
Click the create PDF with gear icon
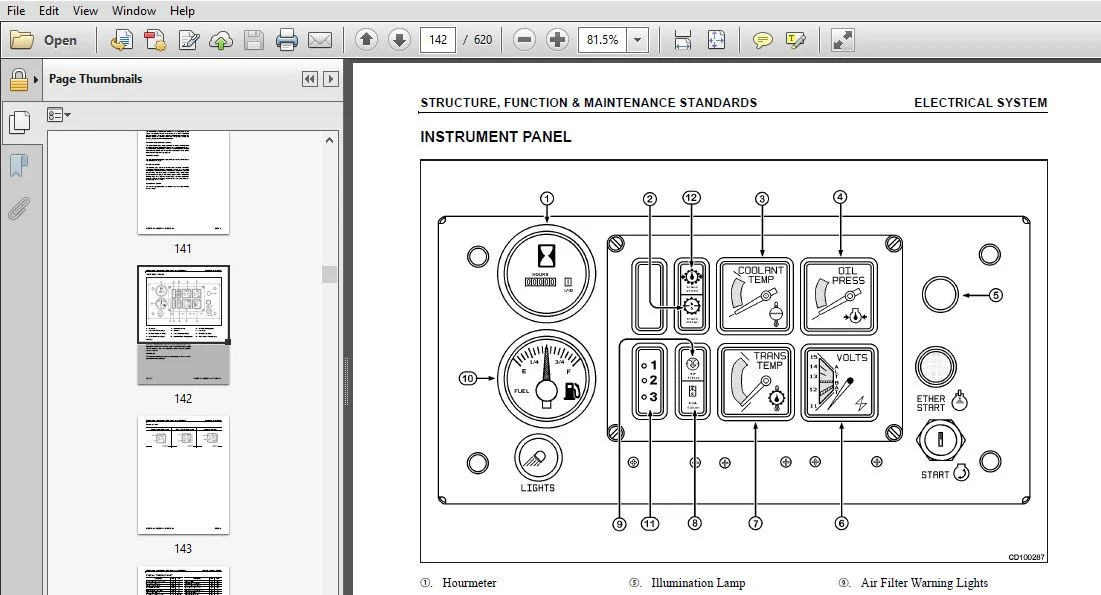point(154,40)
